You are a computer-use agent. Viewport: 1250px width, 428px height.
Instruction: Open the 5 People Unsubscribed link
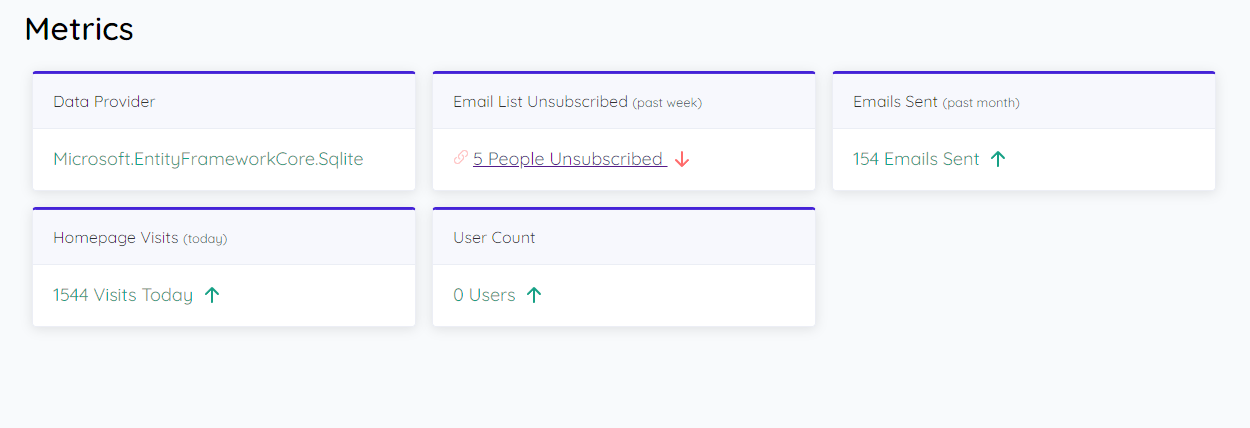pos(570,159)
